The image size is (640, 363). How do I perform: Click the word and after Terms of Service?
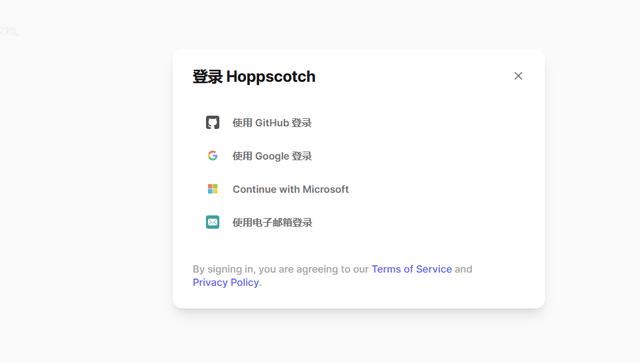point(463,269)
